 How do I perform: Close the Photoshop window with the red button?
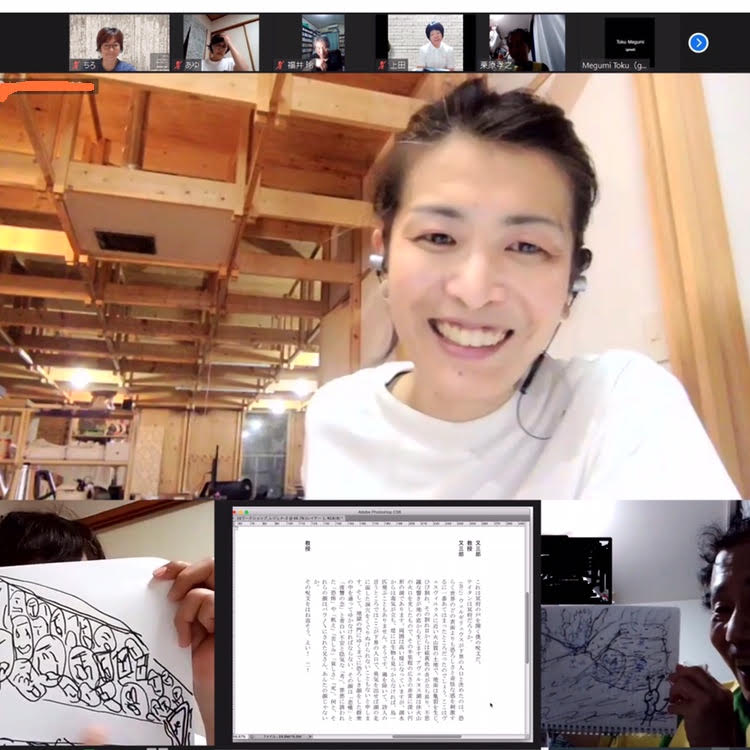coord(236,512)
